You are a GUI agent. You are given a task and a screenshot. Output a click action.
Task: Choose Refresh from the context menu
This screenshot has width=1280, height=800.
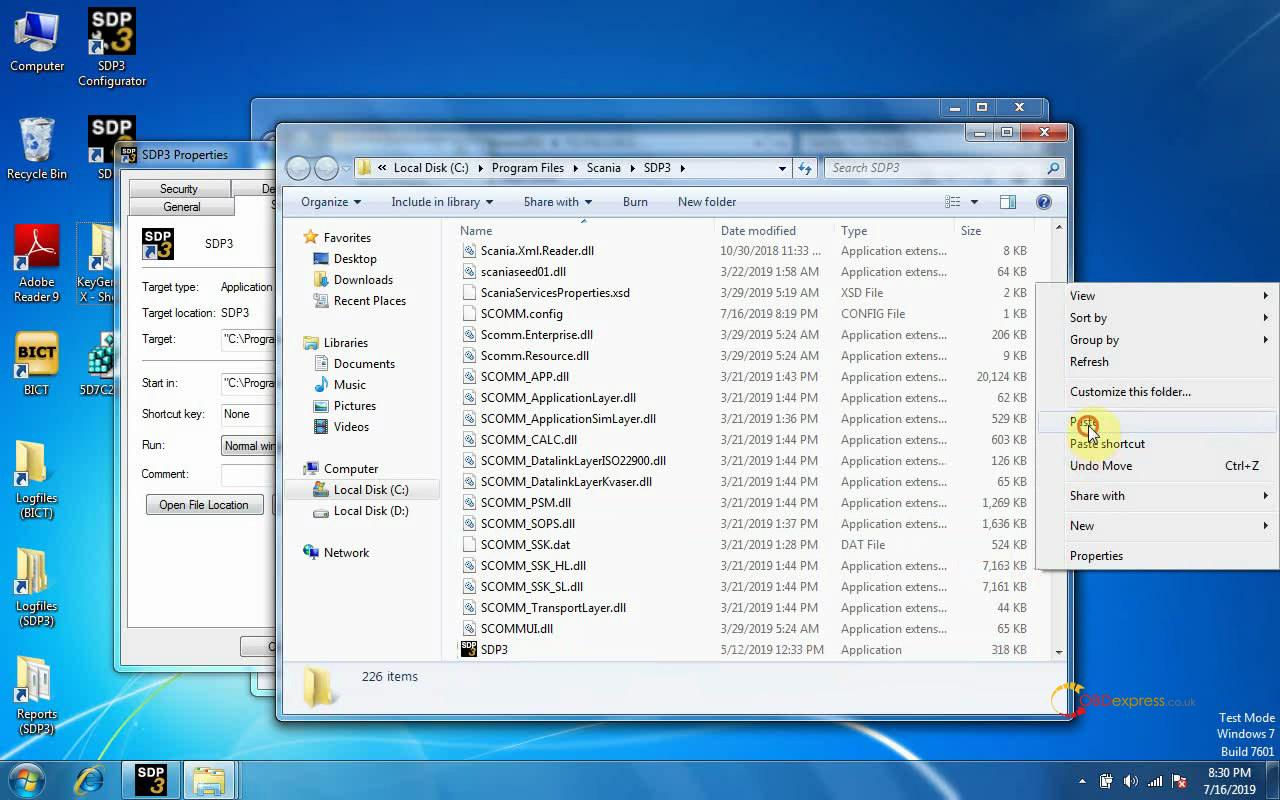click(1158, 362)
